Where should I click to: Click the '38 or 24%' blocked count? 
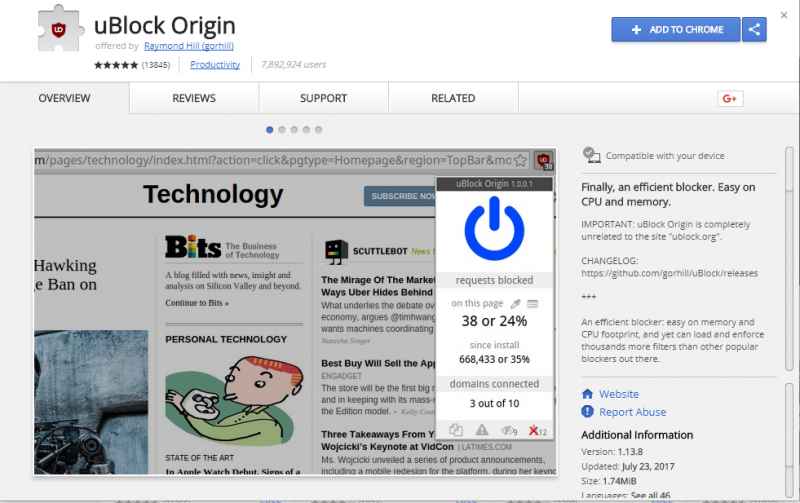(494, 321)
